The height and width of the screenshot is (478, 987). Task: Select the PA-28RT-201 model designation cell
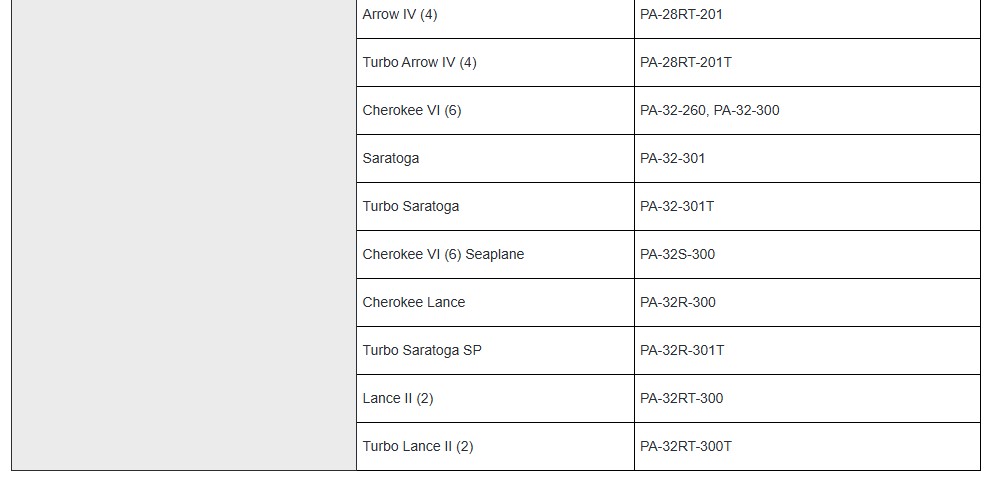681,15
